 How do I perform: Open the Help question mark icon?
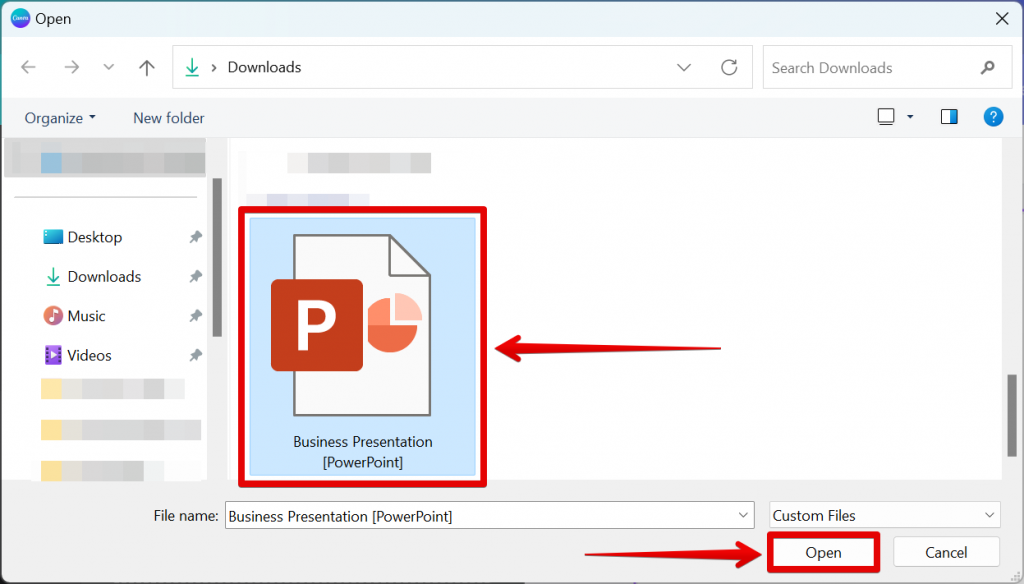coord(992,117)
